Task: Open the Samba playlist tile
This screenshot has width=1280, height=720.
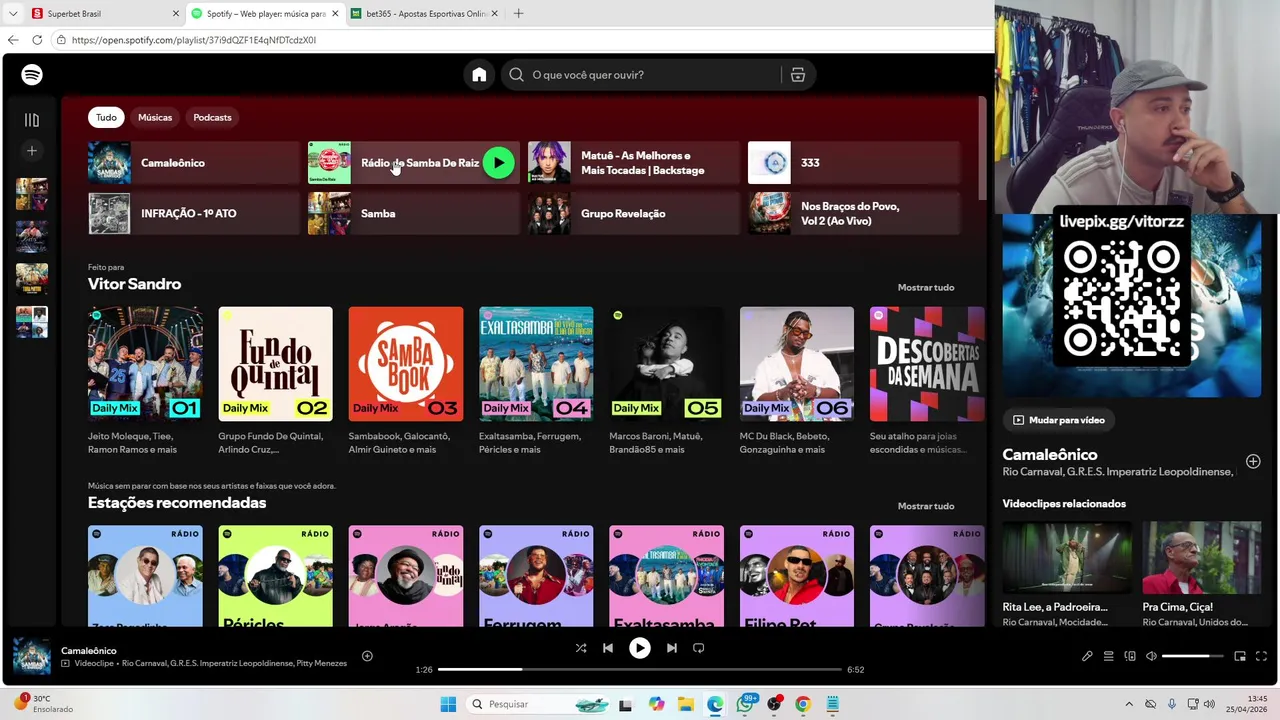Action: click(414, 213)
